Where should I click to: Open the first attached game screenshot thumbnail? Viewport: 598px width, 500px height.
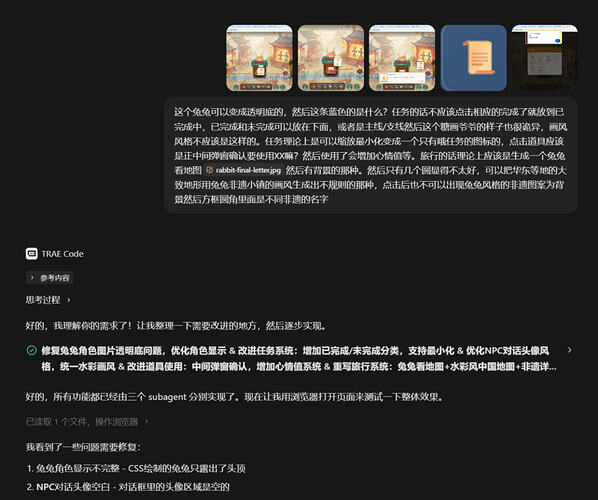click(x=259, y=58)
